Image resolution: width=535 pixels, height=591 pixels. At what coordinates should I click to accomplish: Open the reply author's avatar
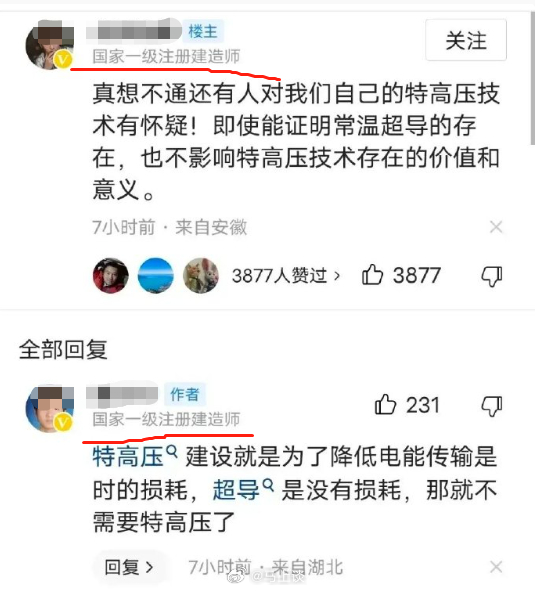coord(49,408)
